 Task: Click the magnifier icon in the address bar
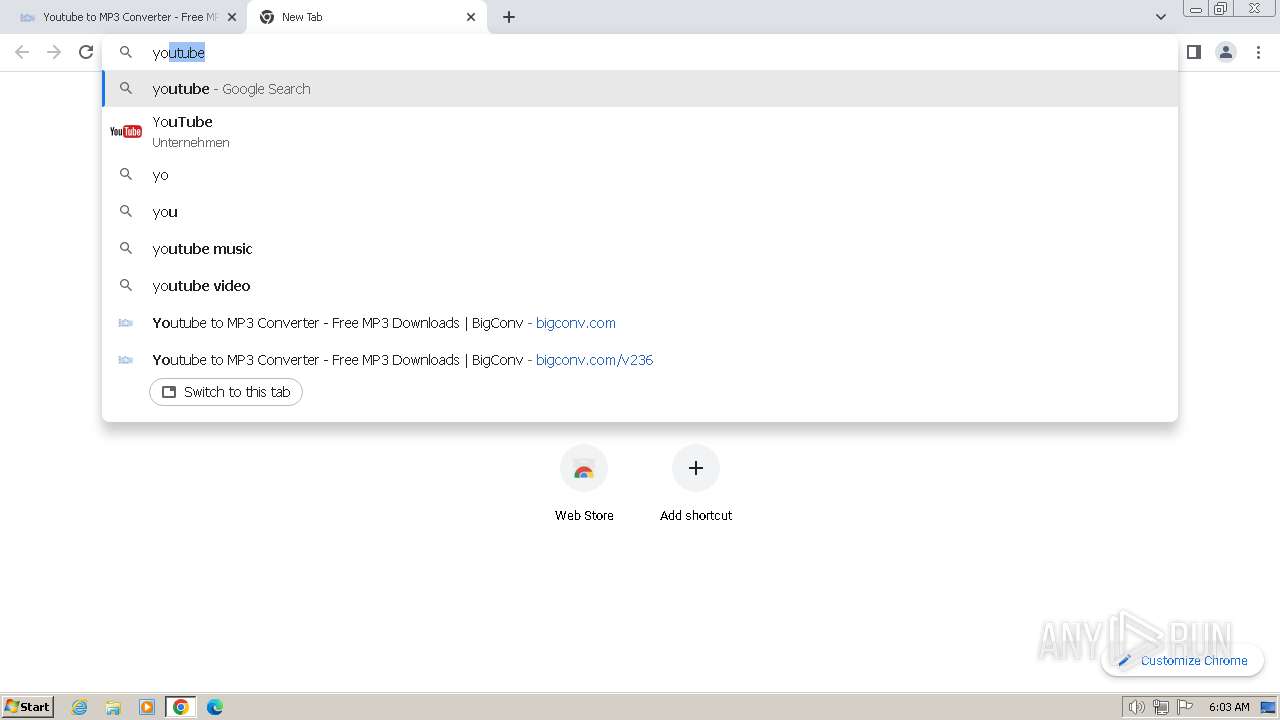click(126, 52)
